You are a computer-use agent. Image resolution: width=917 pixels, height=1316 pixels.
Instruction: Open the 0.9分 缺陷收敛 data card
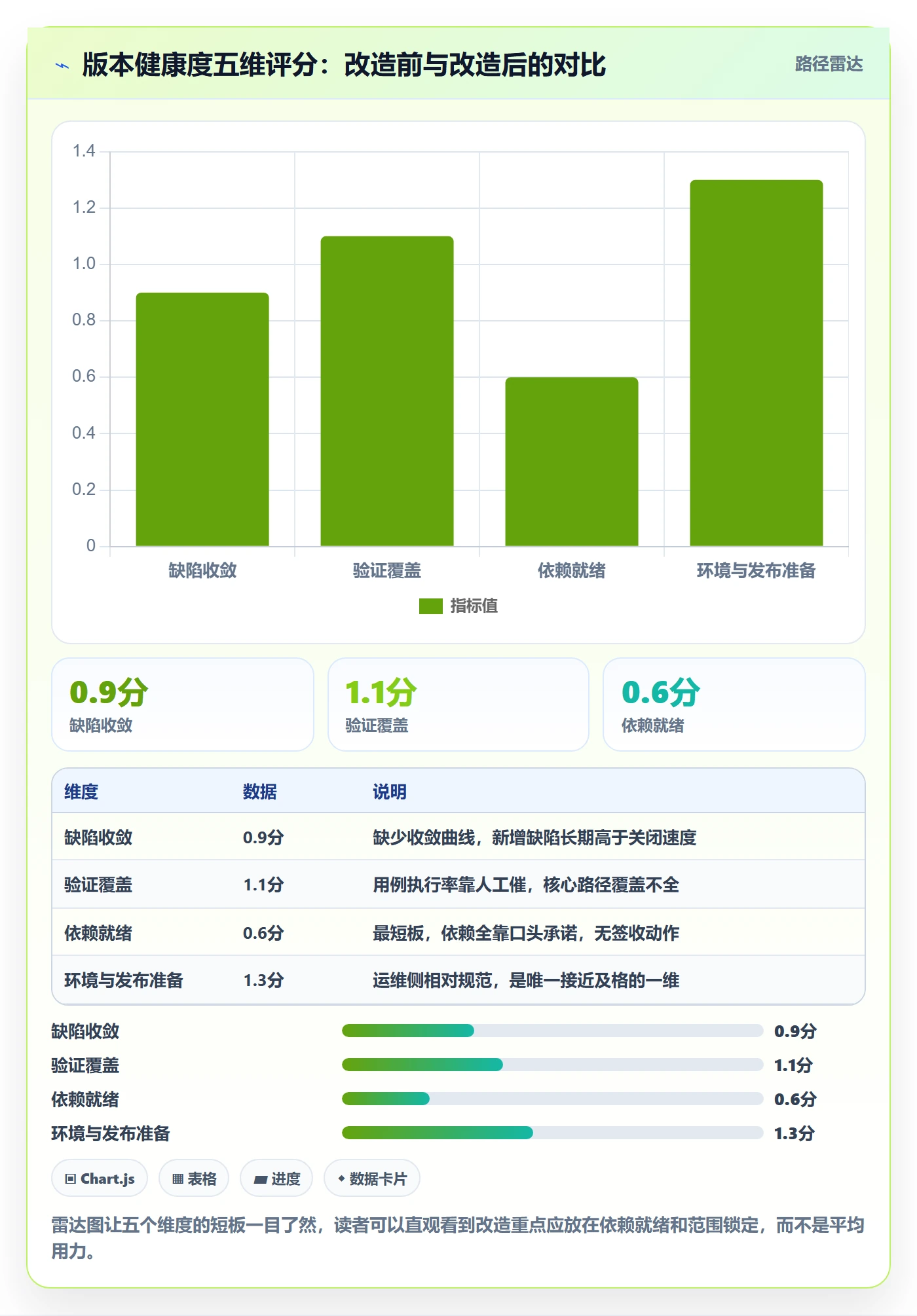coord(183,704)
